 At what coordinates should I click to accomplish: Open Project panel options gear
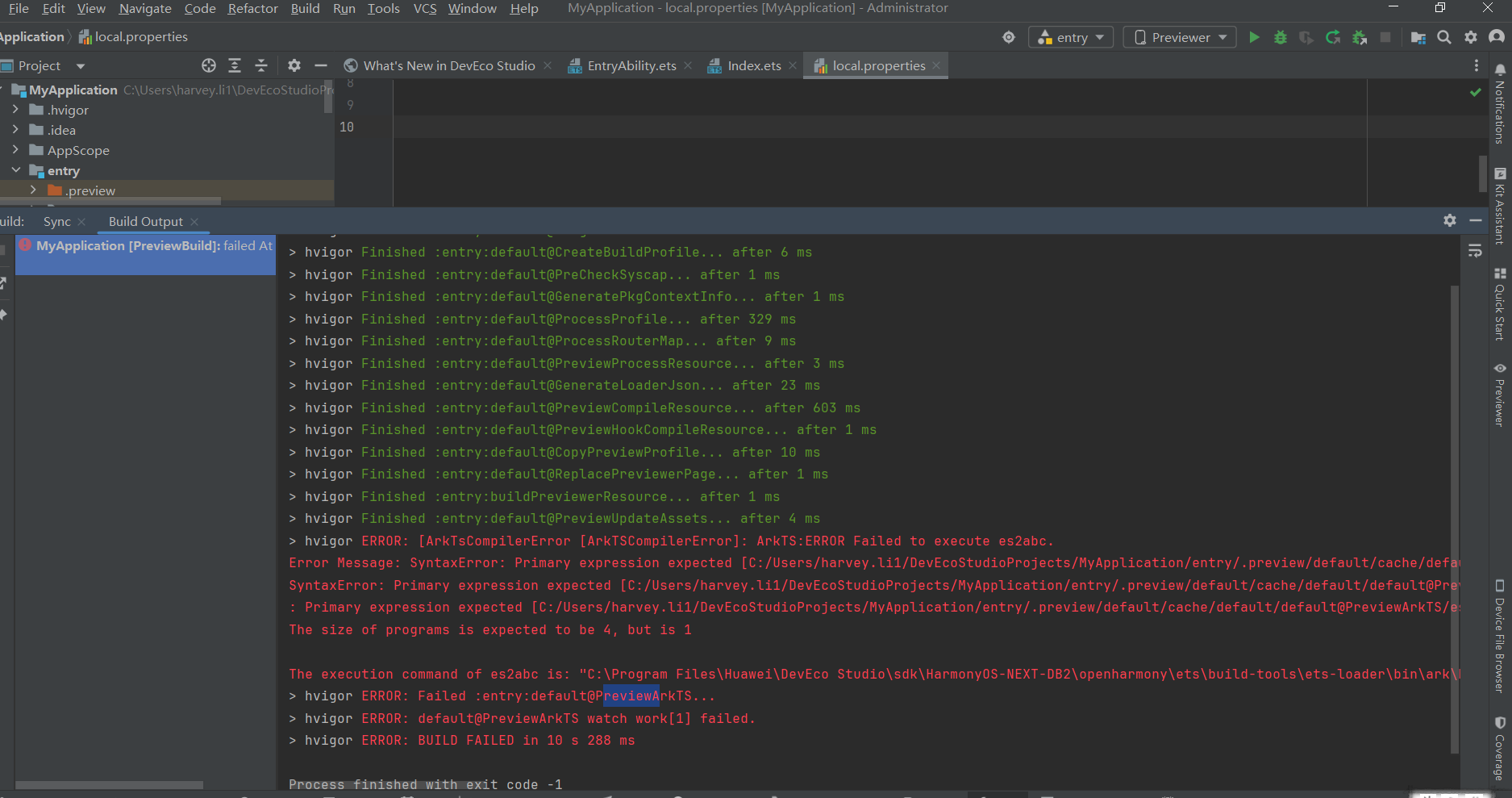coord(294,65)
